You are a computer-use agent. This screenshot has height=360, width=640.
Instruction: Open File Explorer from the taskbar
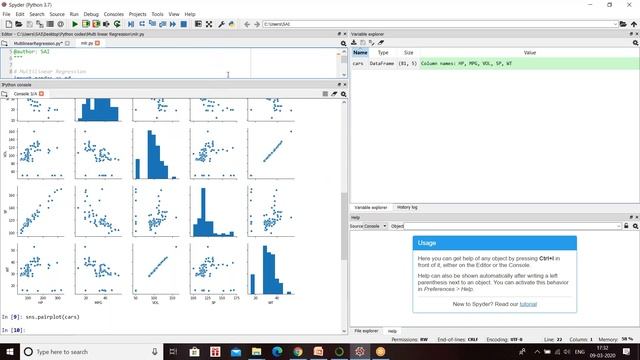click(x=256, y=351)
